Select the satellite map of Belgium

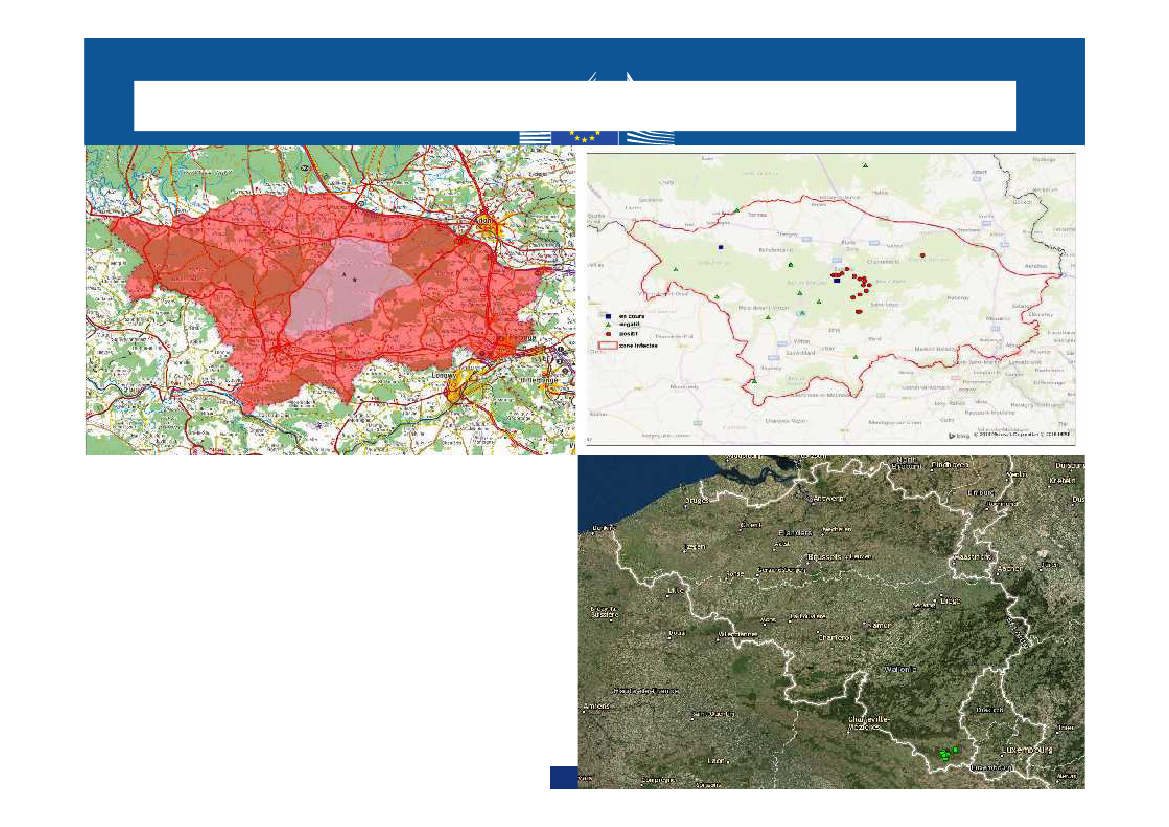tap(830, 620)
